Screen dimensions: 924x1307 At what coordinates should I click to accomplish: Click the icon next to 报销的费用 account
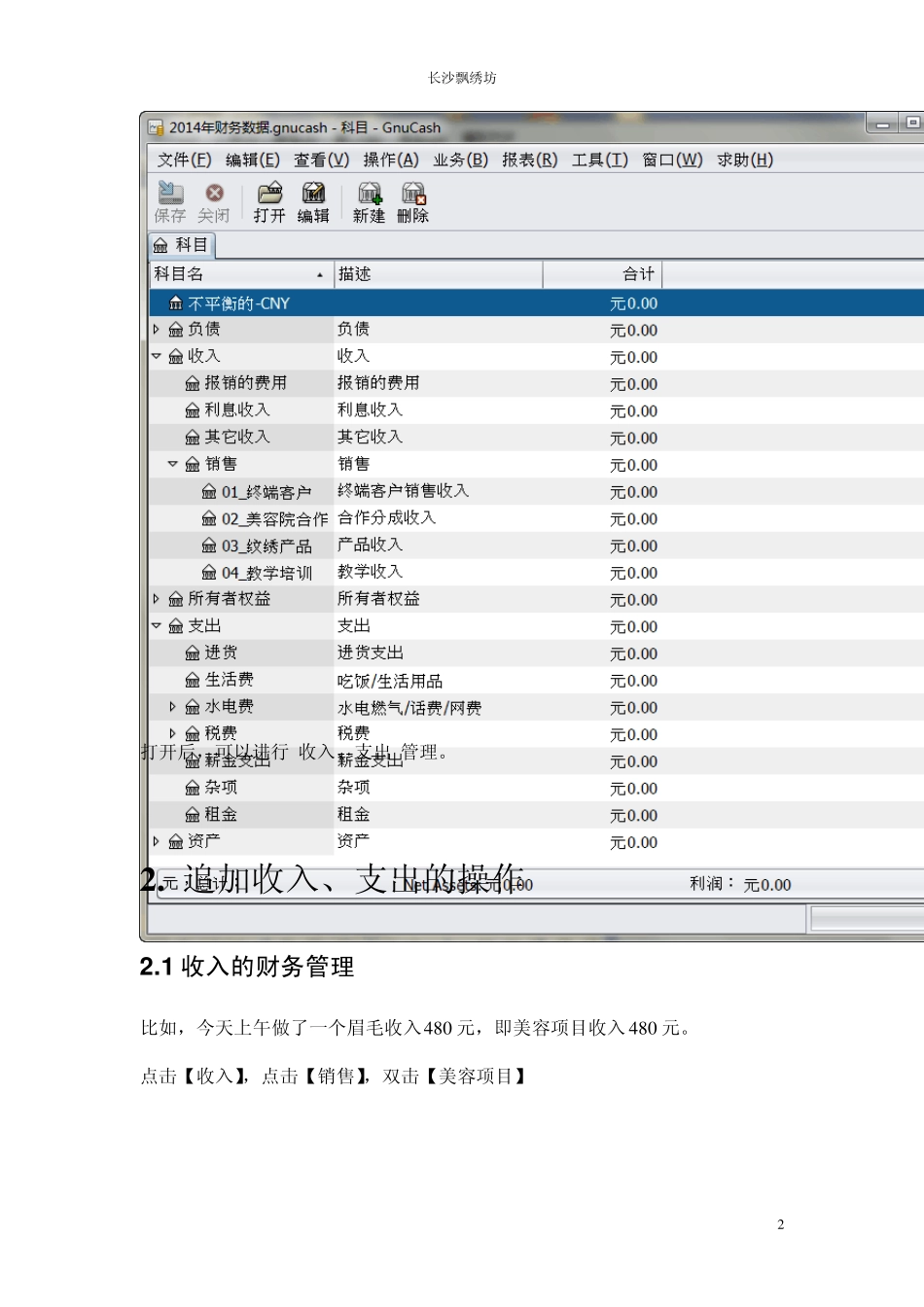pyautogui.click(x=193, y=384)
